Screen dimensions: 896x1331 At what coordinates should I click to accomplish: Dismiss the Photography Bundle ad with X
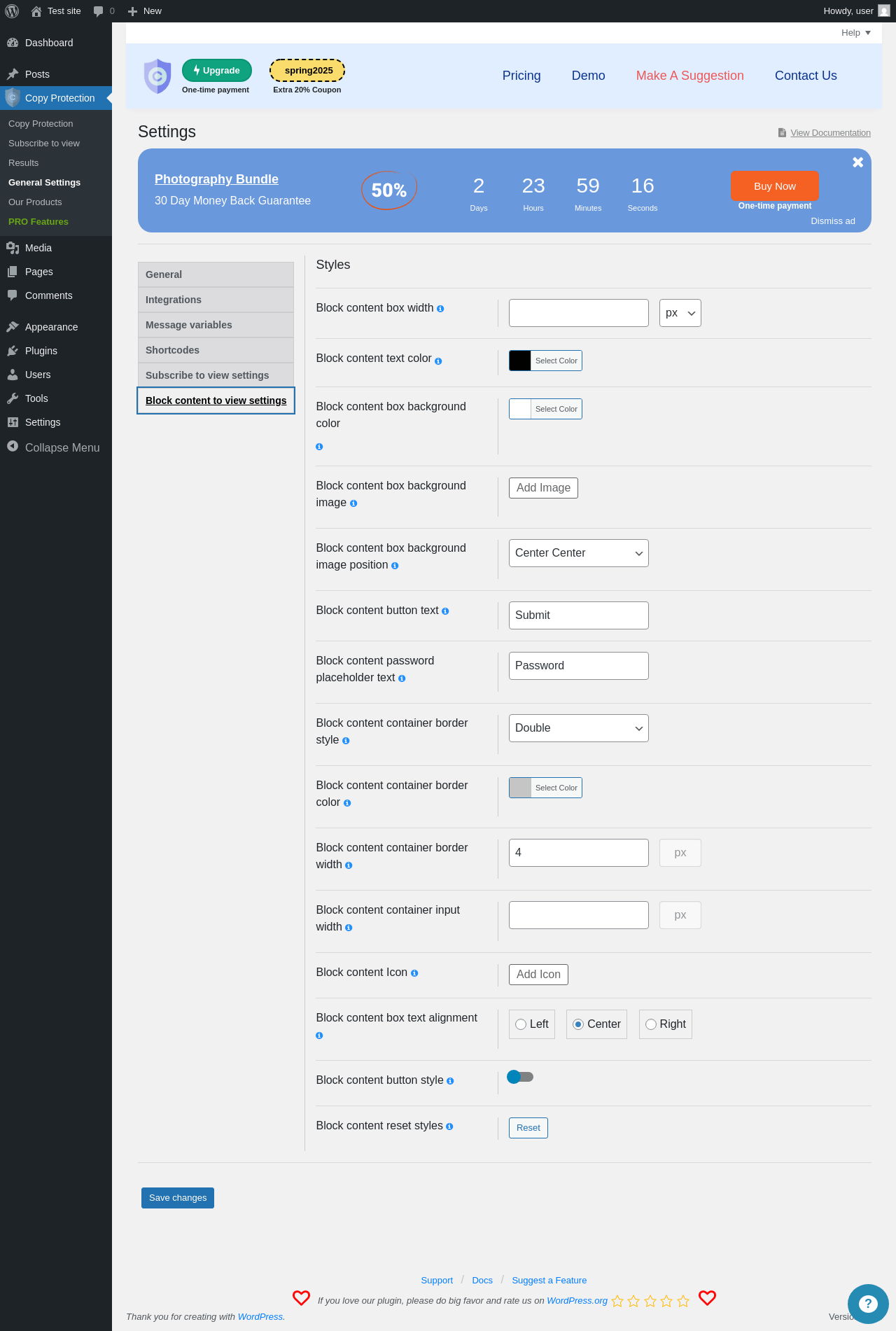point(857,162)
